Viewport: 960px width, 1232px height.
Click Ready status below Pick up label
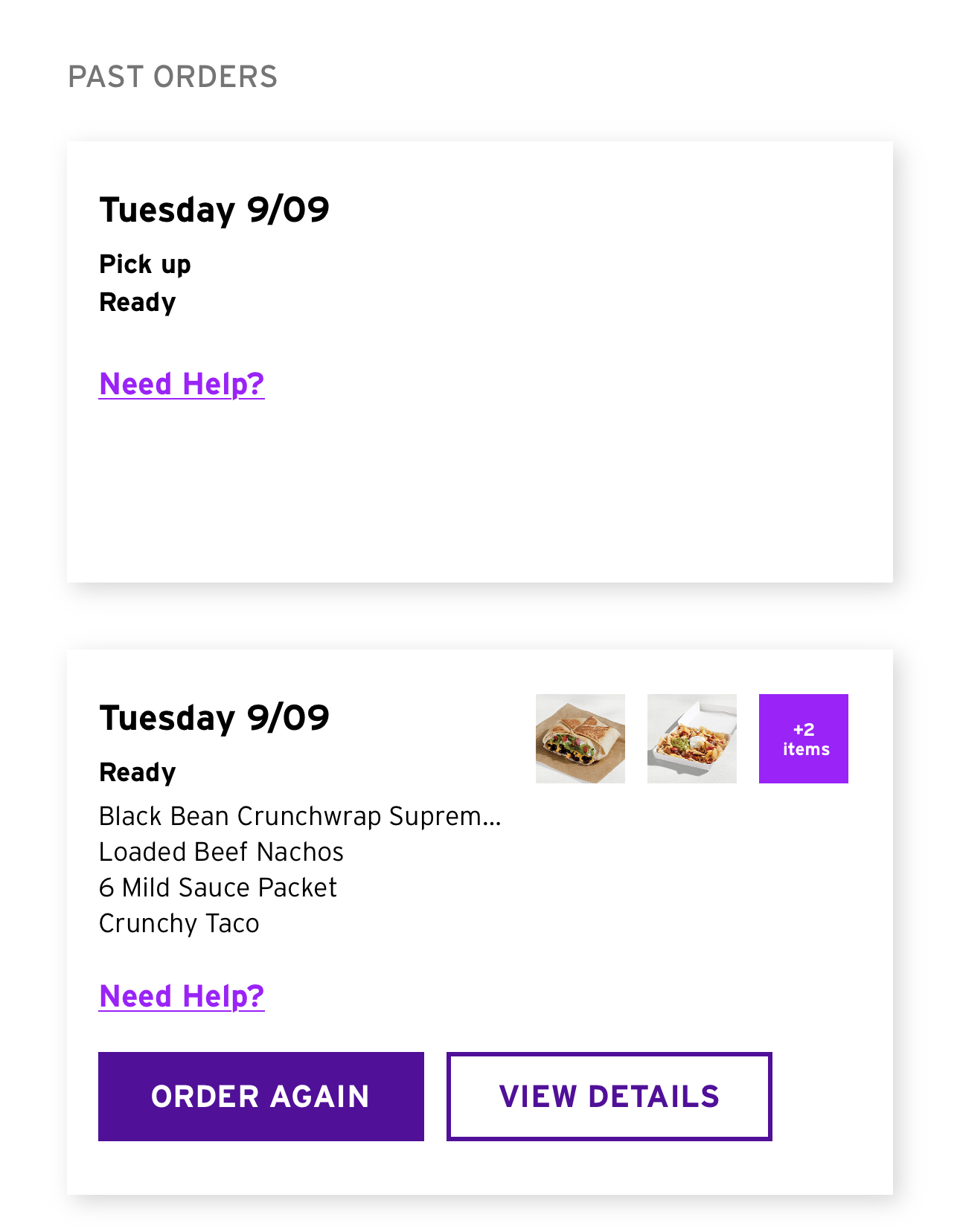tap(138, 302)
